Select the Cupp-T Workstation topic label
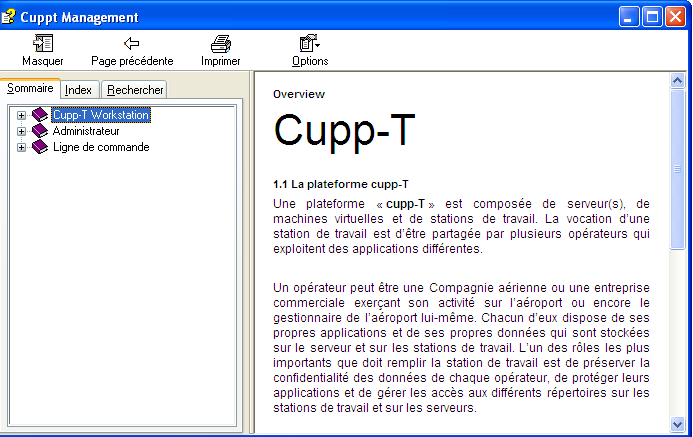 101,115
